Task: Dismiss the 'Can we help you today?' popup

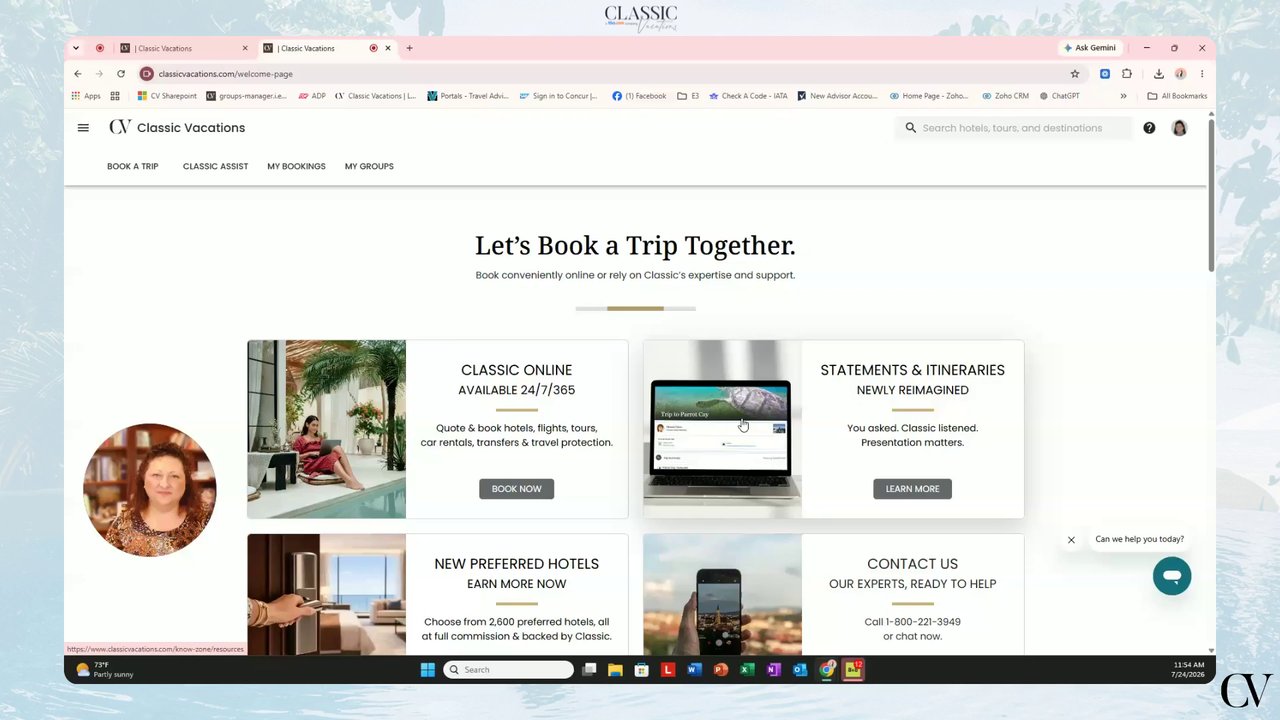Action: (1071, 540)
